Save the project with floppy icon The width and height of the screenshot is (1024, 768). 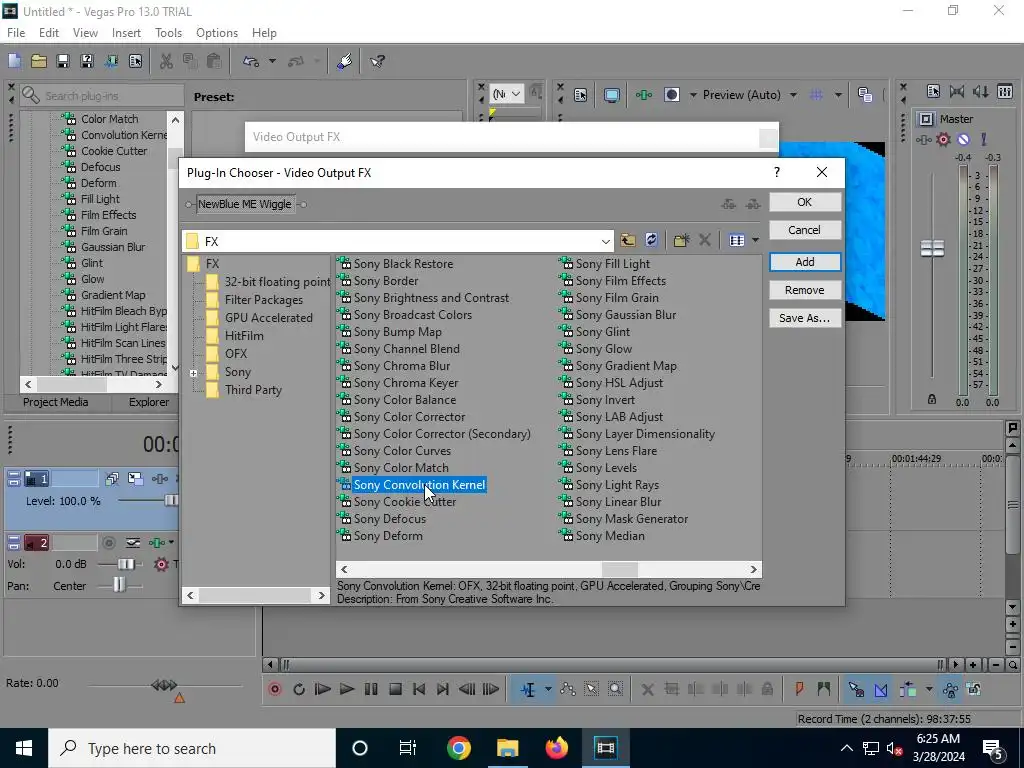pyautogui.click(x=63, y=61)
